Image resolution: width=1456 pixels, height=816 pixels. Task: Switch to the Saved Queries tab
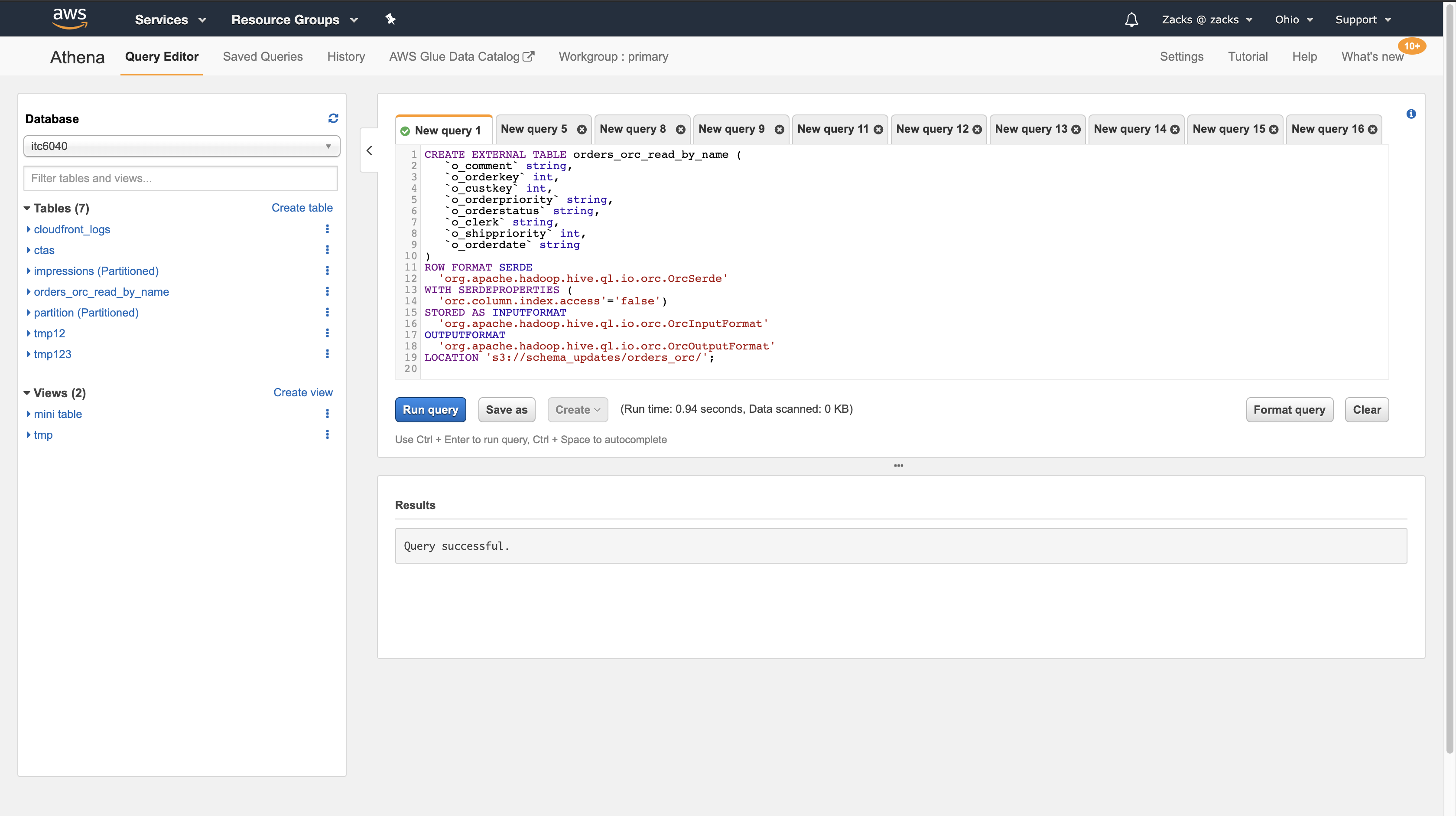click(x=262, y=56)
